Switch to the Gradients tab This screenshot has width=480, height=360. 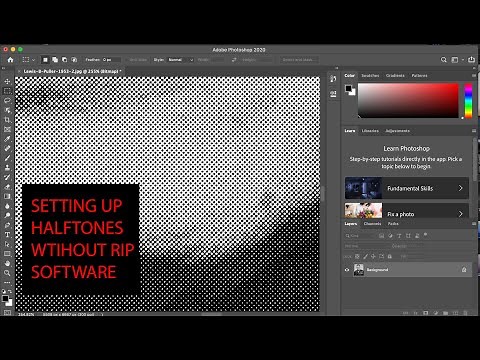click(x=395, y=76)
